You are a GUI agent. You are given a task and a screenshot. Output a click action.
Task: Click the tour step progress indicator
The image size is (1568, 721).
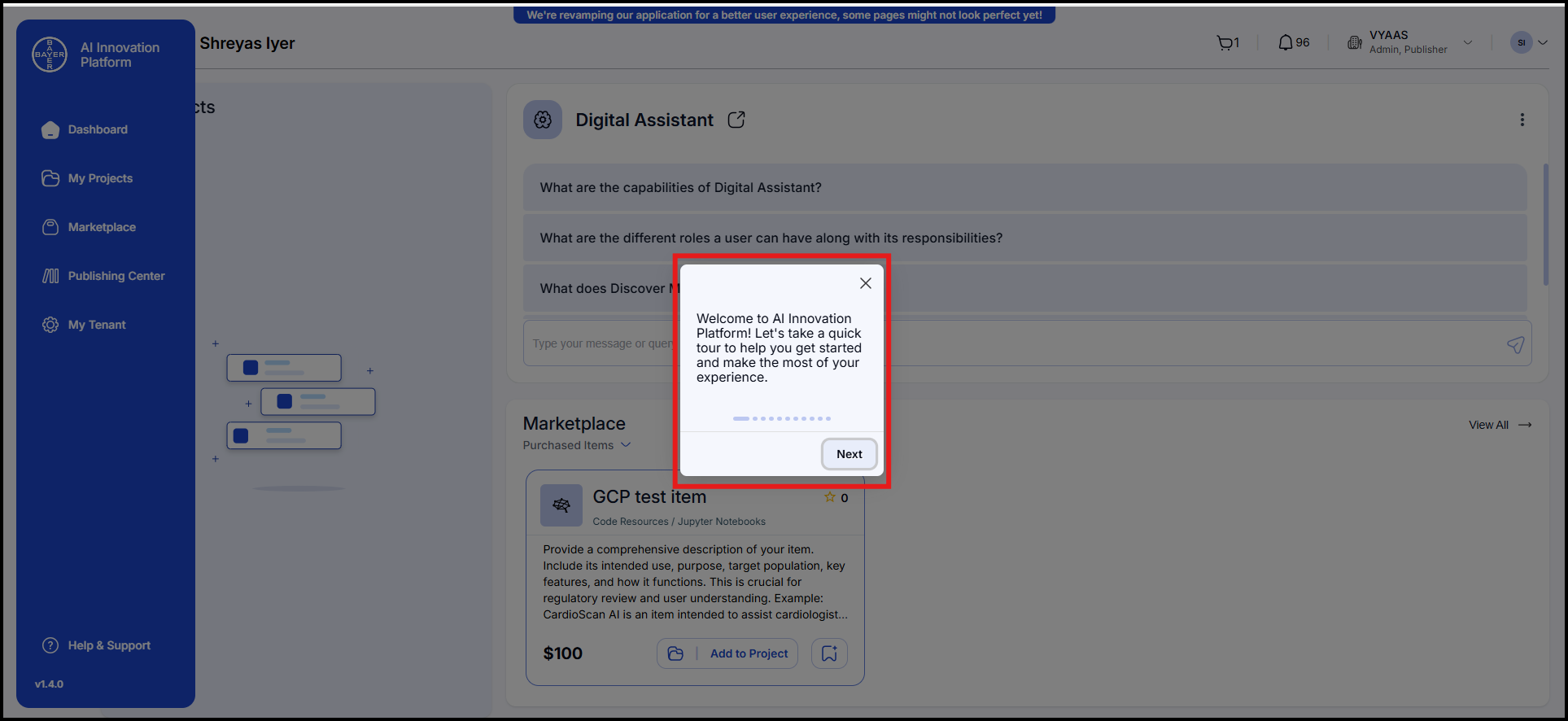[782, 418]
